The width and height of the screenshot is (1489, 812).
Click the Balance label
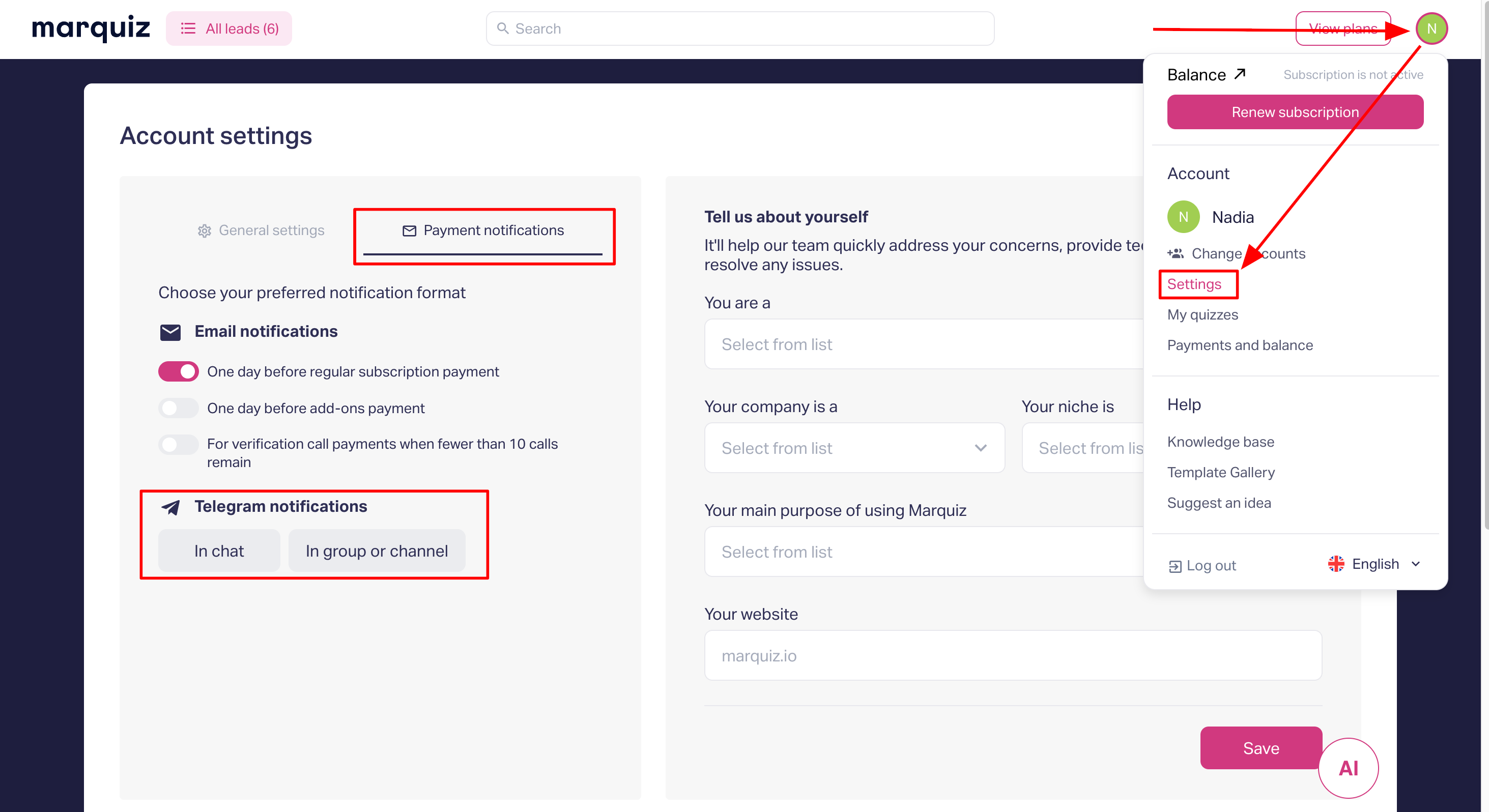1196,75
